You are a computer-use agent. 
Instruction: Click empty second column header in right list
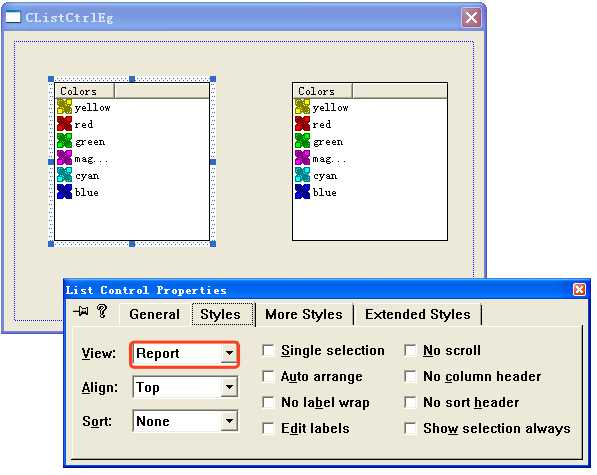click(400, 91)
